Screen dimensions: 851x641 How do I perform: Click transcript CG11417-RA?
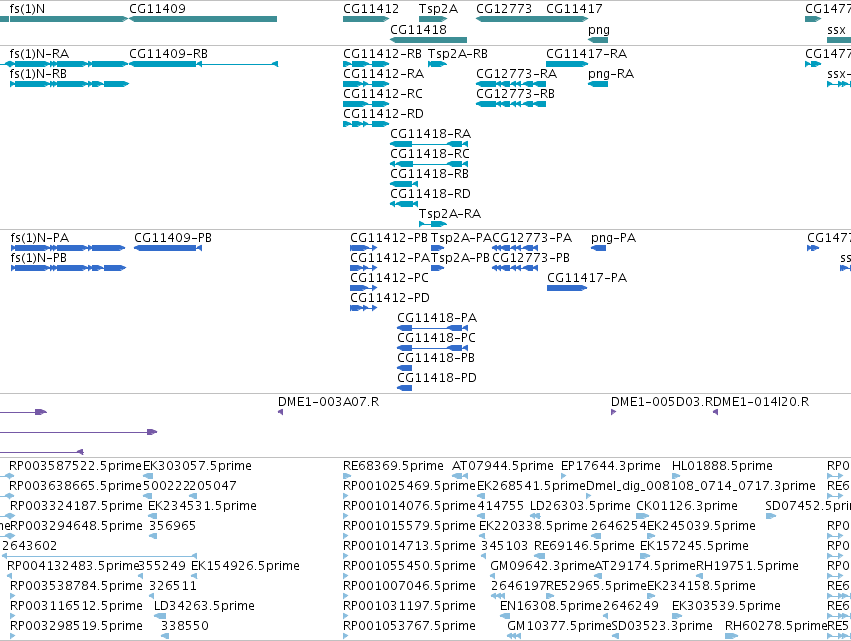tap(586, 54)
